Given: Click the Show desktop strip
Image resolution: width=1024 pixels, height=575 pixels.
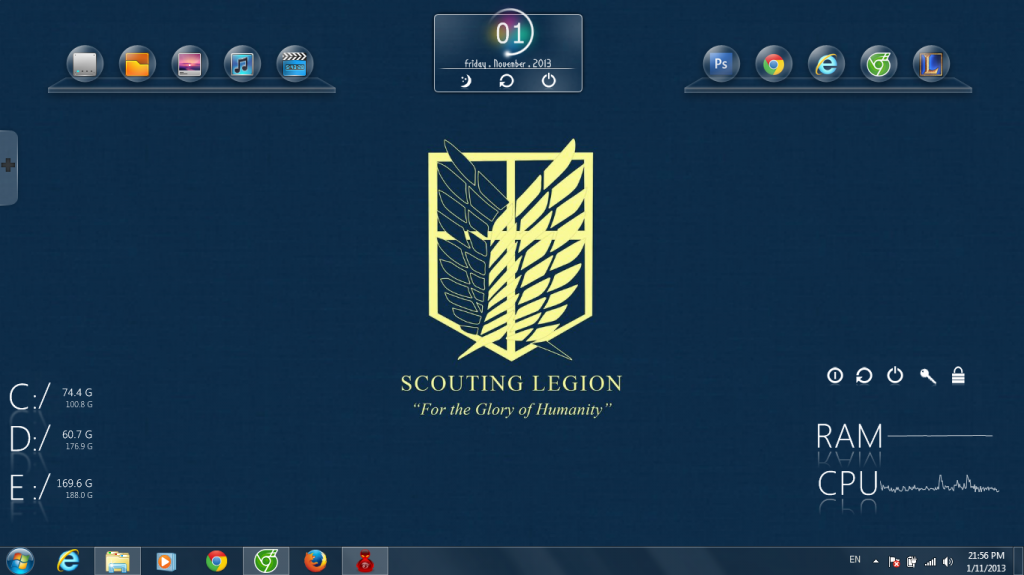Looking at the screenshot, I should pyautogui.click(x=1019, y=561).
